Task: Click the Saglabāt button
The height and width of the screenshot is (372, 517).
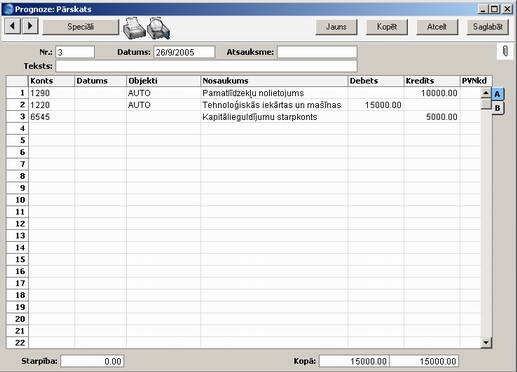Action: click(x=488, y=27)
